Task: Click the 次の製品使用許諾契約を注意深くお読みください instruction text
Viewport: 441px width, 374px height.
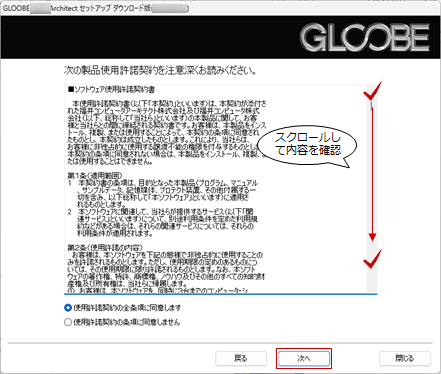Action: coord(160,71)
